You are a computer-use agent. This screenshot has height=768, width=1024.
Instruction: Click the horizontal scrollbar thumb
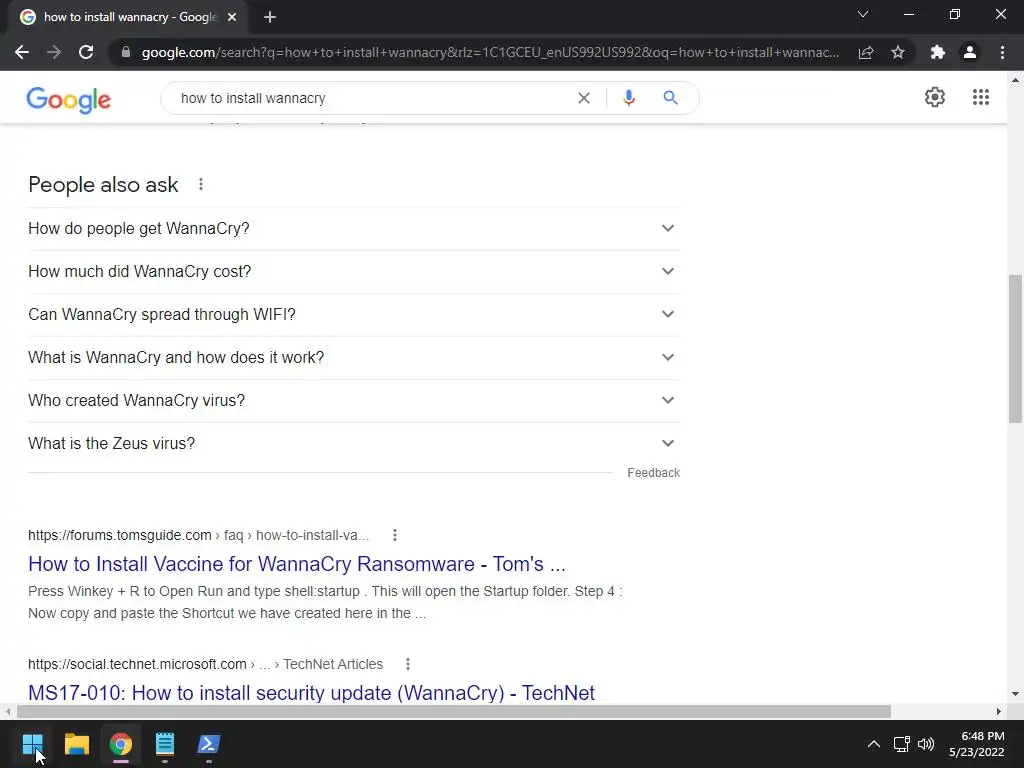pos(453,711)
